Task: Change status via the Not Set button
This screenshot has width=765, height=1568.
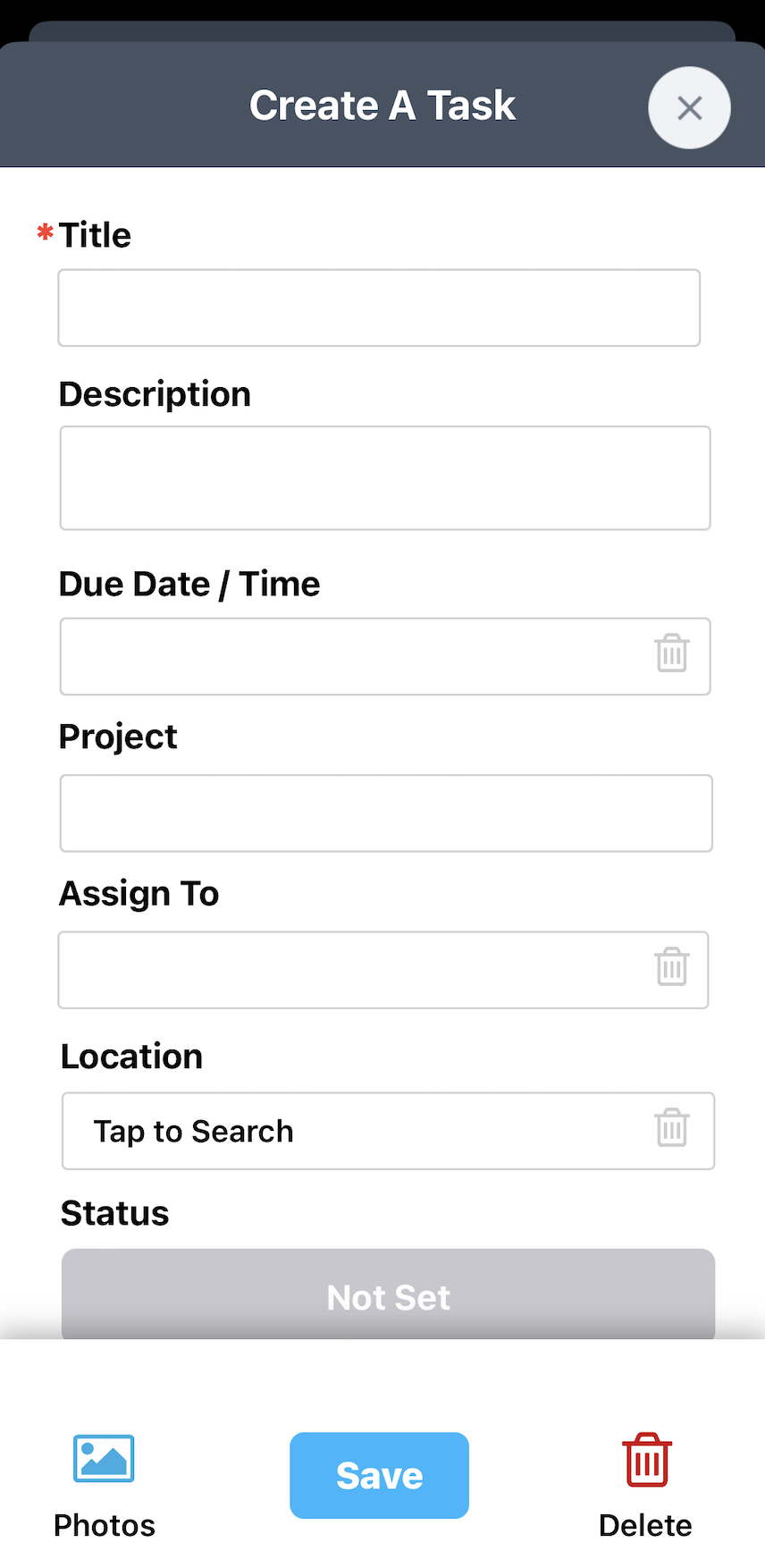Action: [388, 1294]
